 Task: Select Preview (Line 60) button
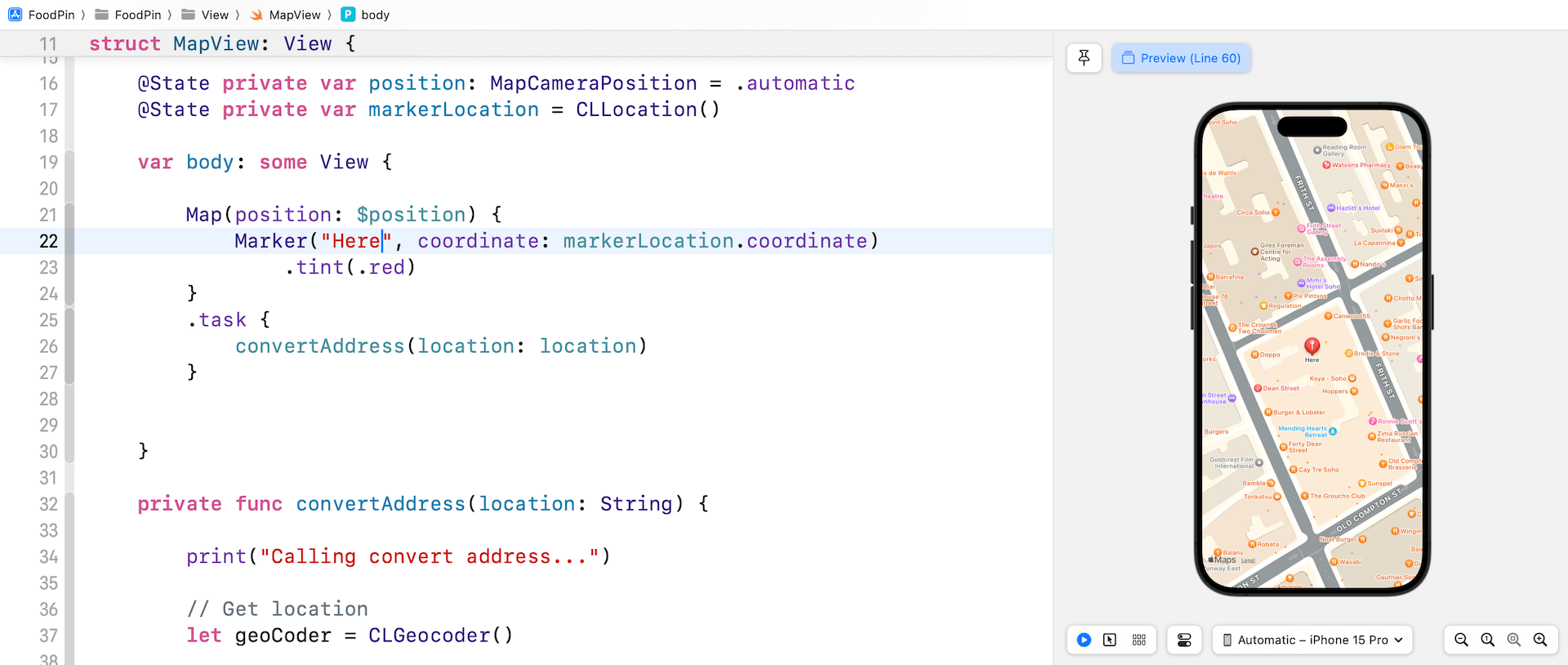(1181, 58)
